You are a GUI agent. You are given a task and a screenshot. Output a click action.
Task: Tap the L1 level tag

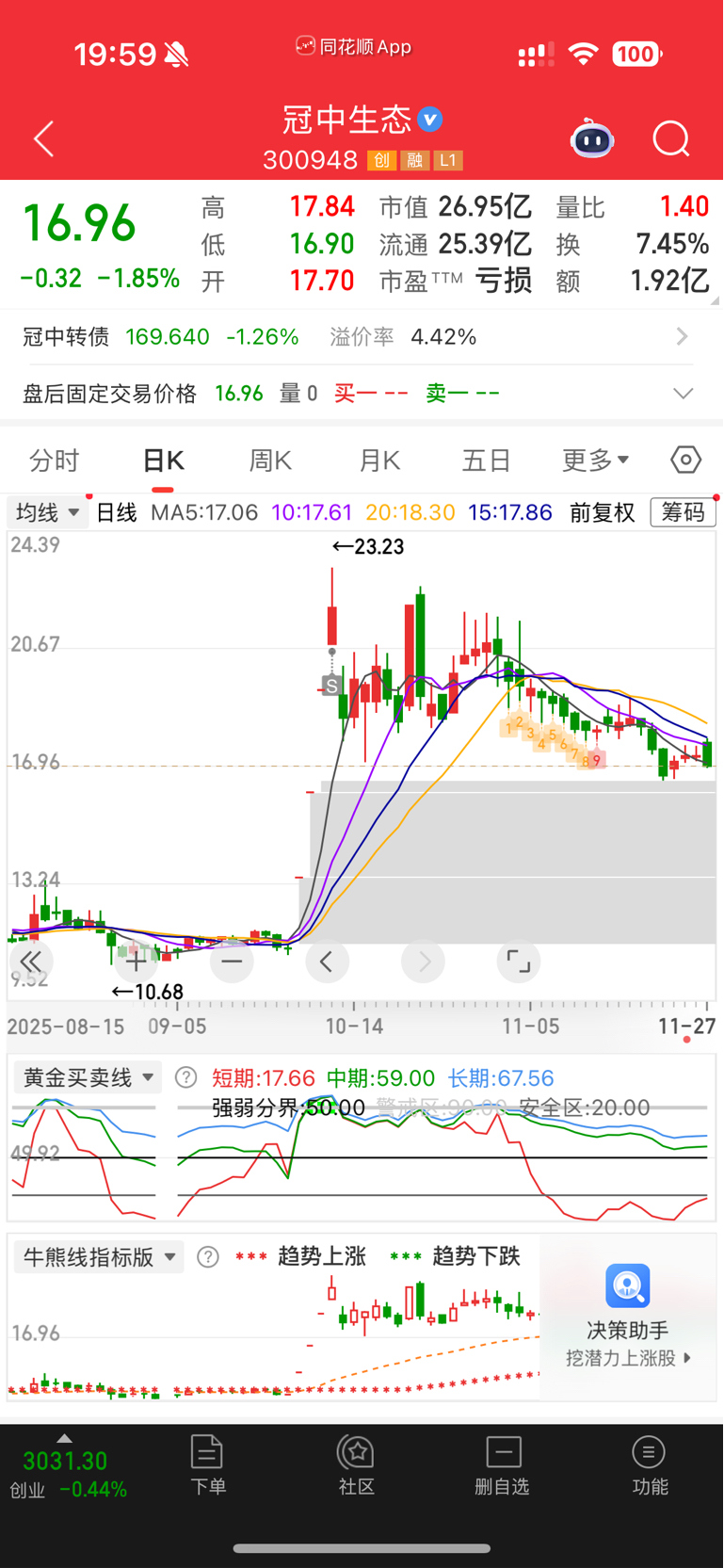pos(448,160)
